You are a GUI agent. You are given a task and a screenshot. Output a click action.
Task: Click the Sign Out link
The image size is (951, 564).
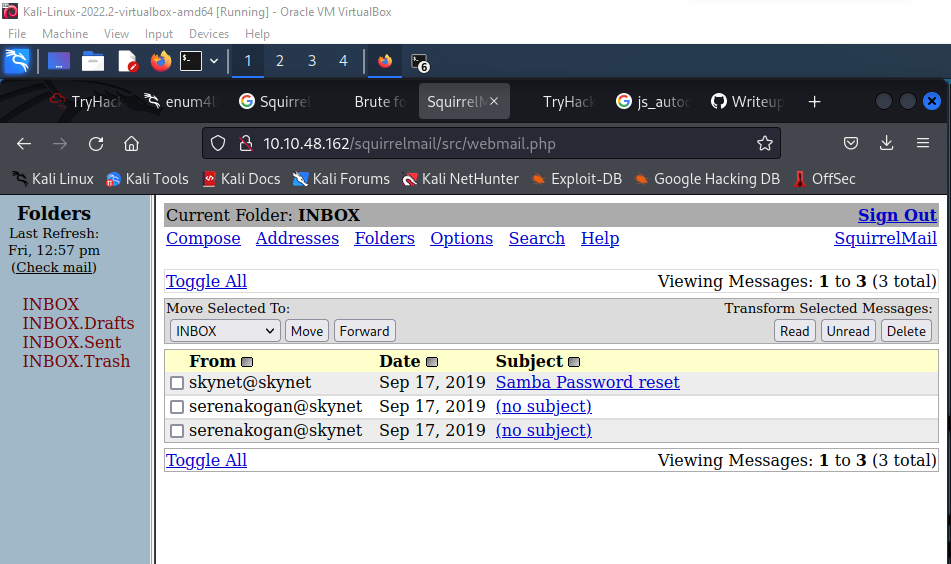coord(897,215)
